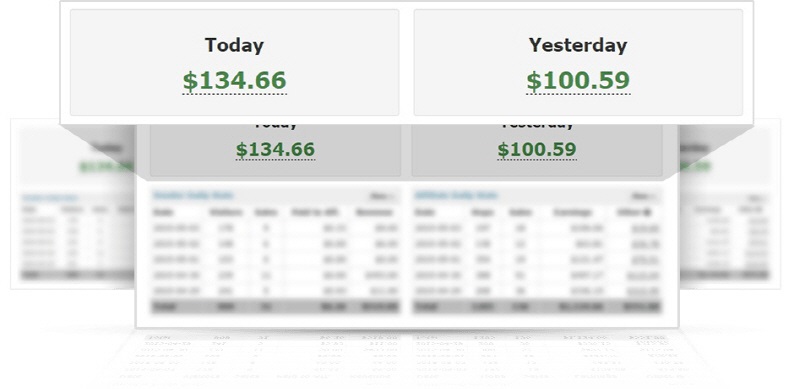The image size is (800, 389).
Task: Click the vendor table's dark Total row
Action: point(276,307)
